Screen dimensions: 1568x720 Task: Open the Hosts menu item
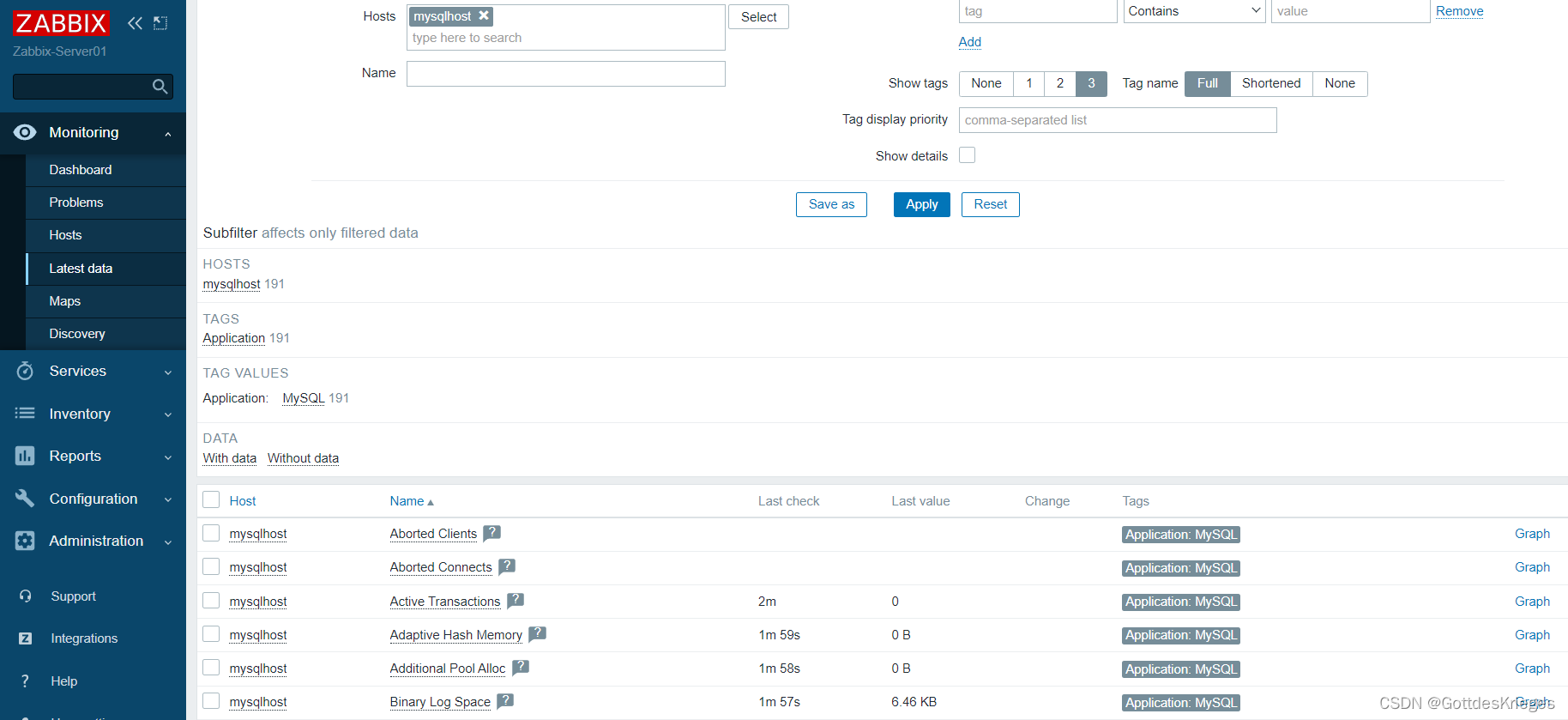[x=106, y=235]
